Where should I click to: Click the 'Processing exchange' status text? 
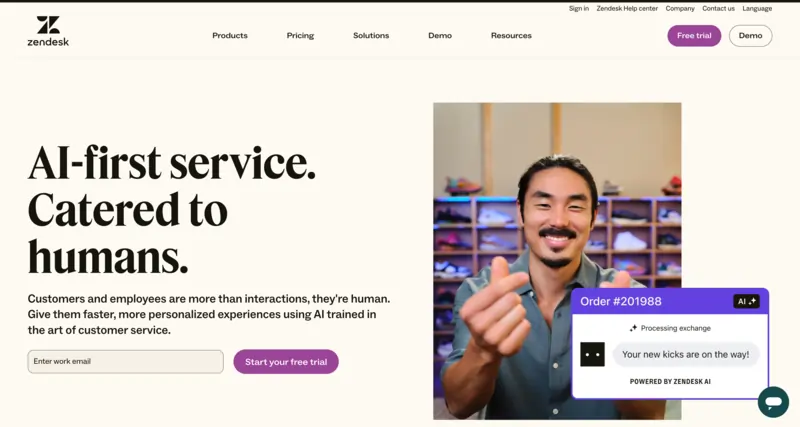coord(676,328)
